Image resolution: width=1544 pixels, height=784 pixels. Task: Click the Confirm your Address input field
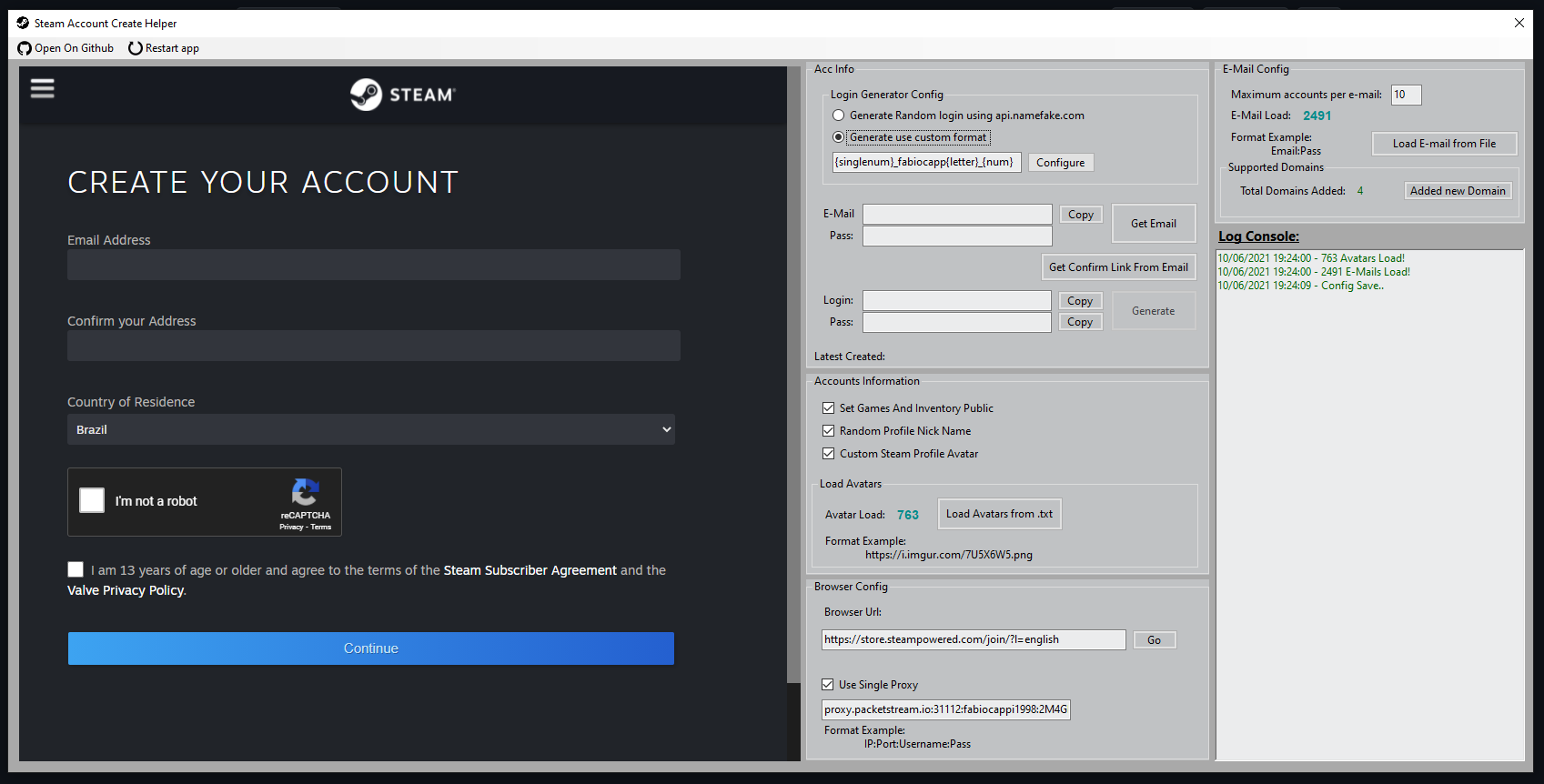(x=374, y=346)
